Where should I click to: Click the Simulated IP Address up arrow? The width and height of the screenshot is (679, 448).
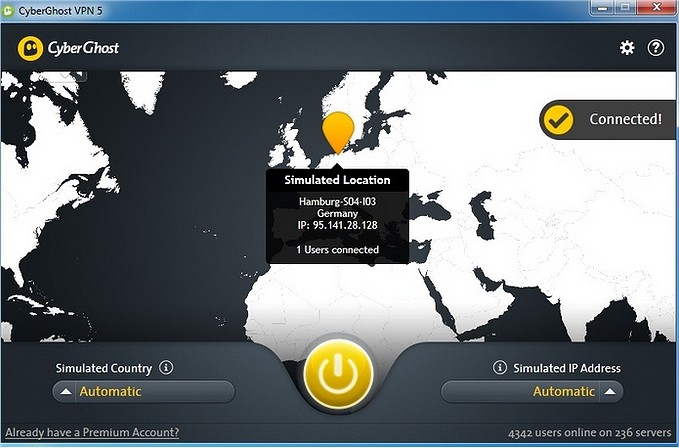pos(610,392)
